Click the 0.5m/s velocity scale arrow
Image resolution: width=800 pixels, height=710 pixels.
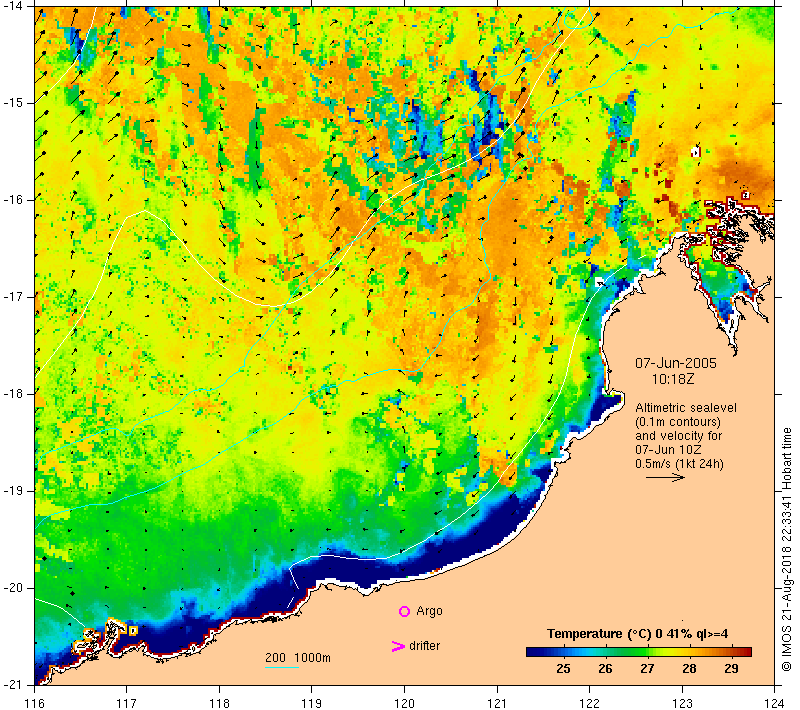click(x=665, y=477)
